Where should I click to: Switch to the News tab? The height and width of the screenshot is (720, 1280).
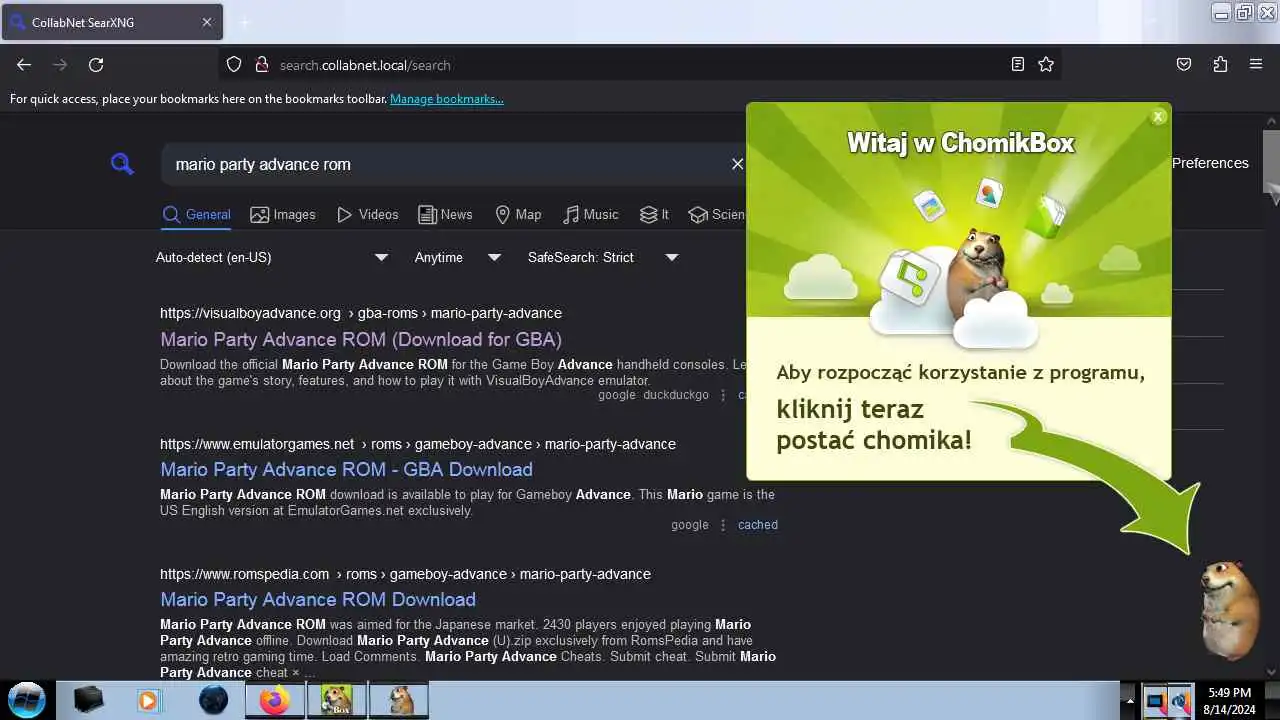click(445, 214)
